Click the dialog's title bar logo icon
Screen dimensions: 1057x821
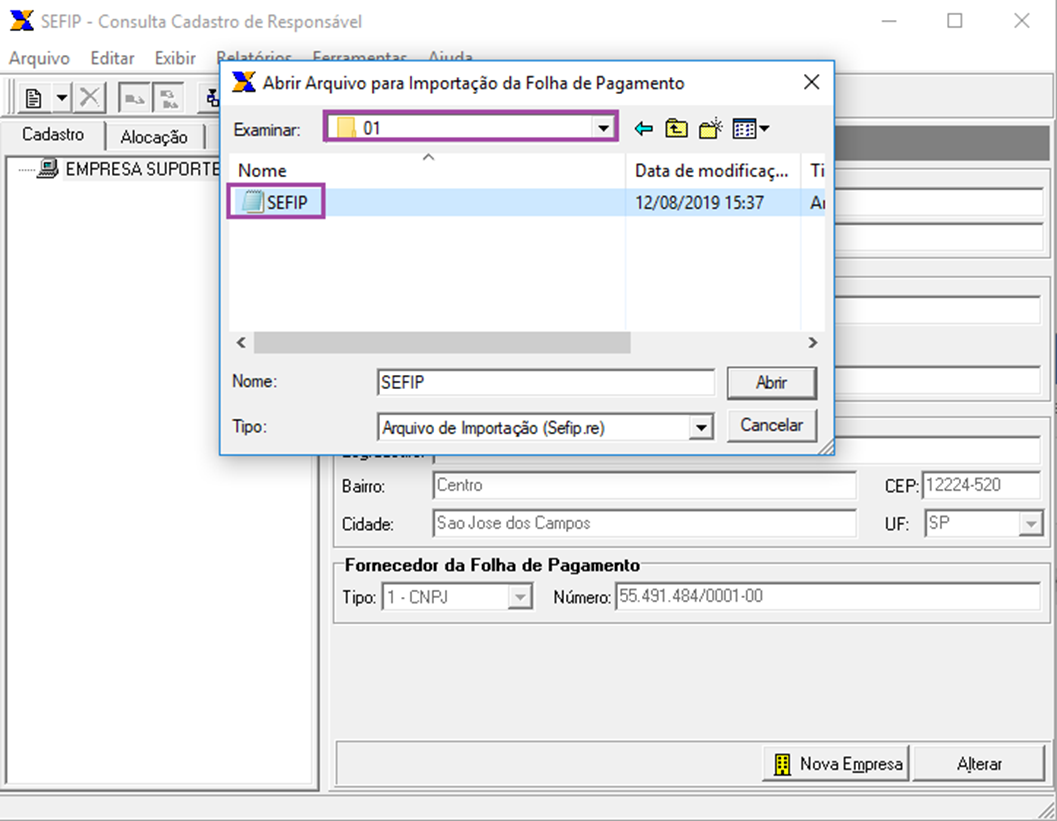click(x=243, y=82)
